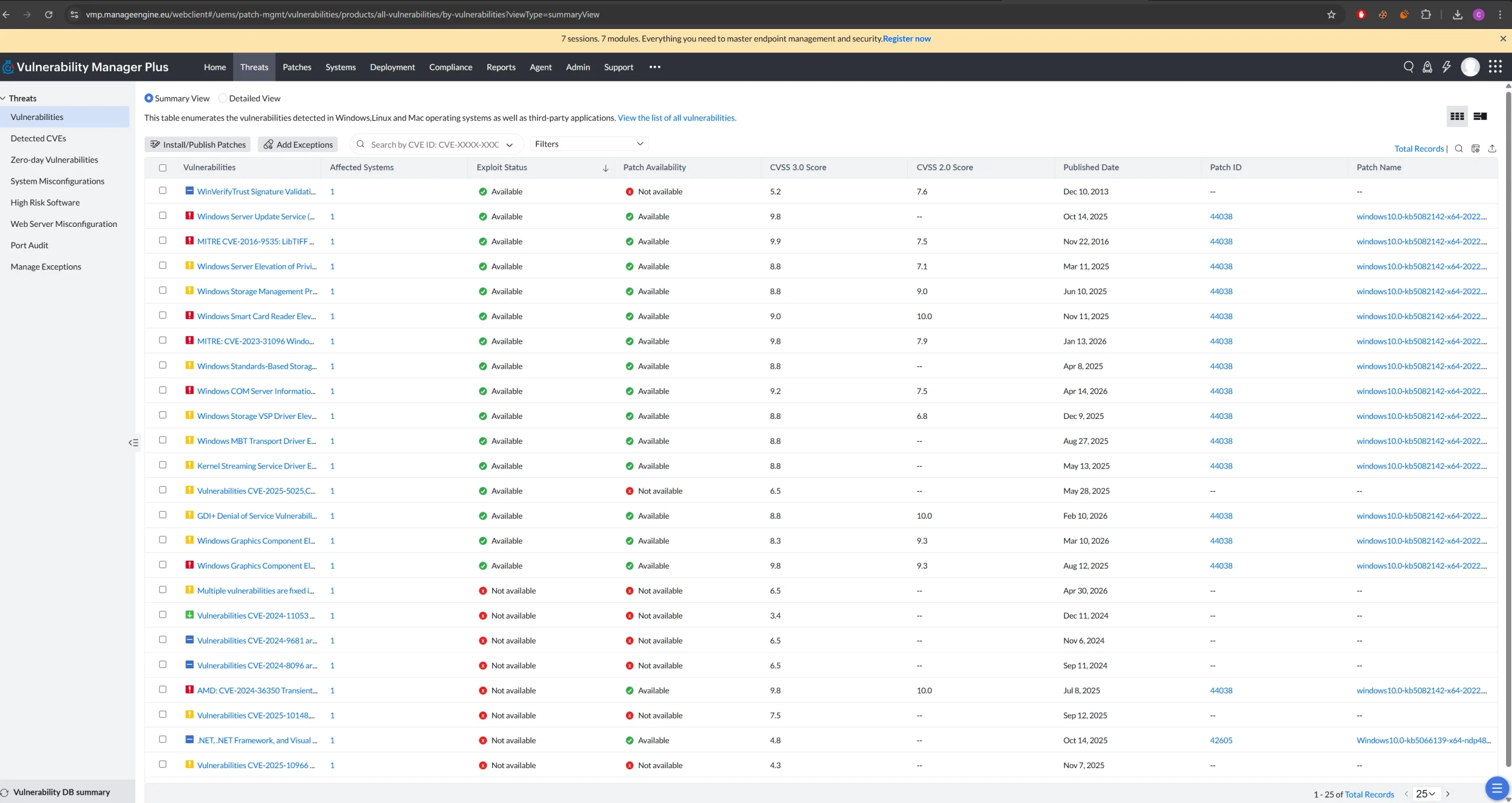The width and height of the screenshot is (1512, 803).
Task: Open the Deployment tab
Action: point(392,67)
